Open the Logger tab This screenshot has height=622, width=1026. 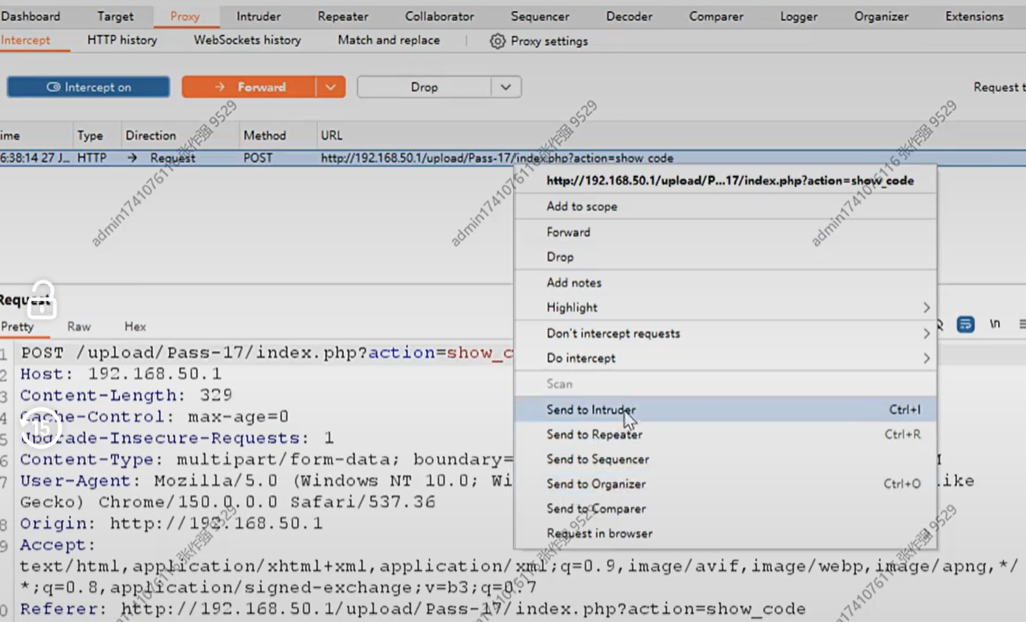point(798,16)
